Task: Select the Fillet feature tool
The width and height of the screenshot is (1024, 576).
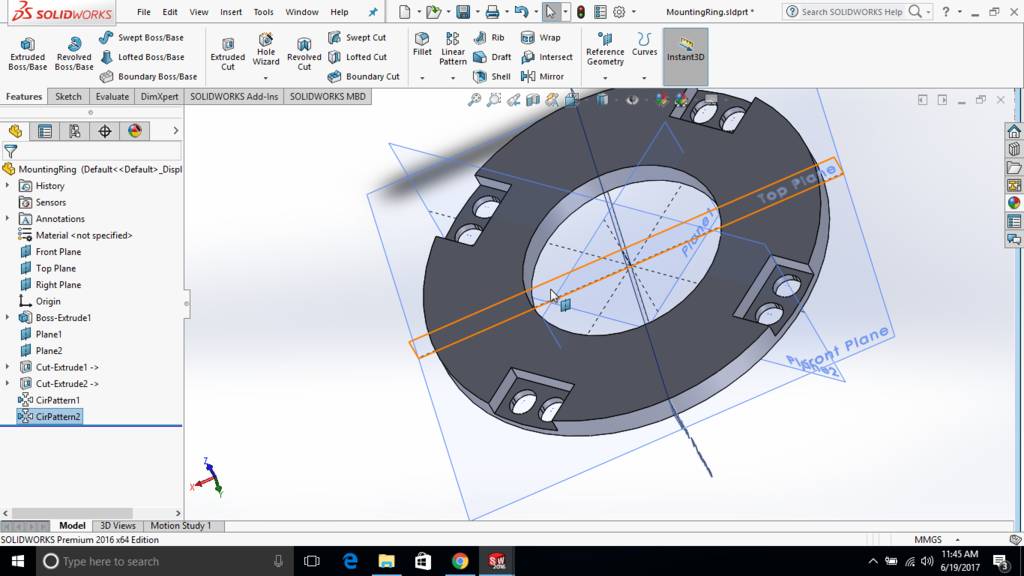Action: (422, 45)
